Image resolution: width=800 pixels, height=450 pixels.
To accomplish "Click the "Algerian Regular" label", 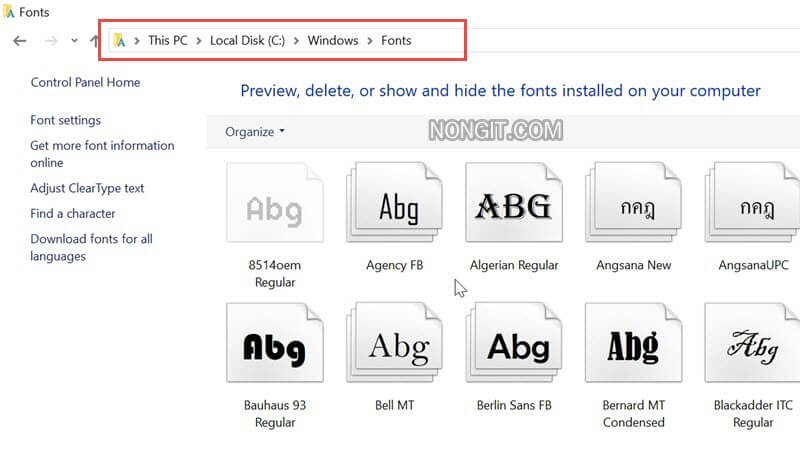I will coord(514,265).
